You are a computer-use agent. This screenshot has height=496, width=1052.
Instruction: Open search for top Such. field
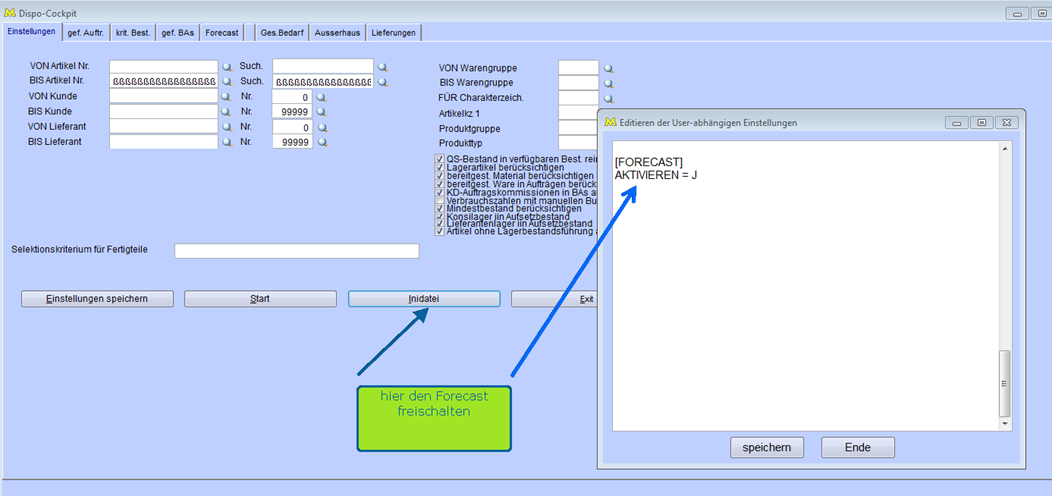[381, 67]
